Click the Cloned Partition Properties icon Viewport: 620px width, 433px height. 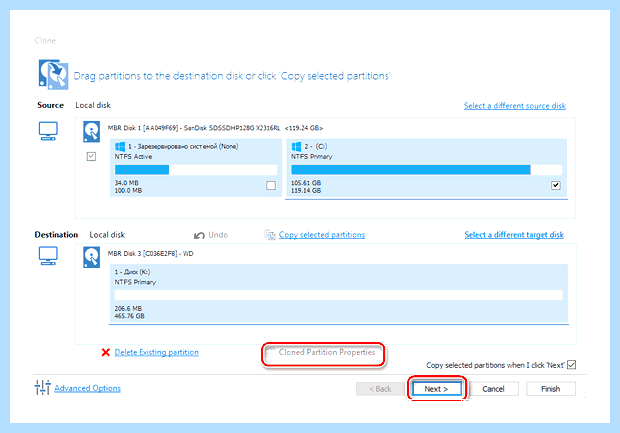(x=270, y=352)
